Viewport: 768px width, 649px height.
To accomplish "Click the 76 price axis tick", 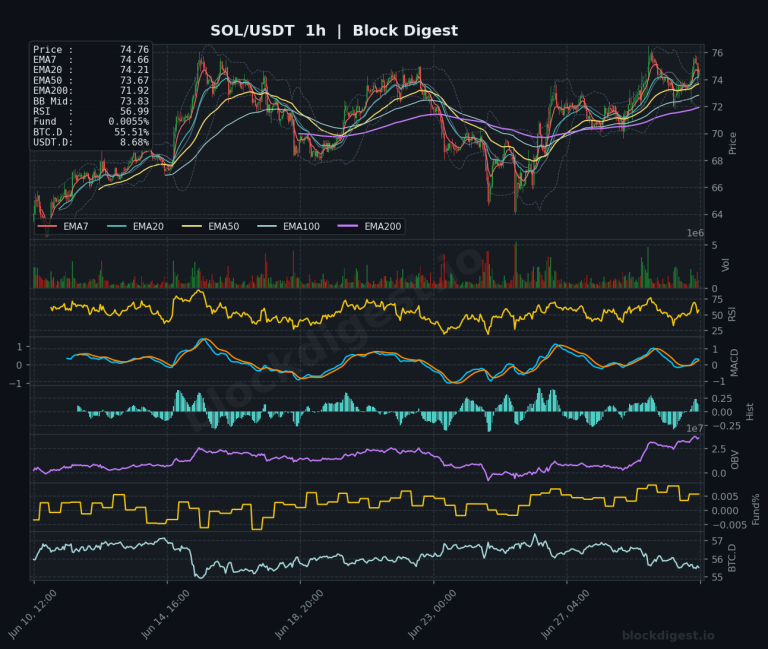I will click(x=716, y=53).
